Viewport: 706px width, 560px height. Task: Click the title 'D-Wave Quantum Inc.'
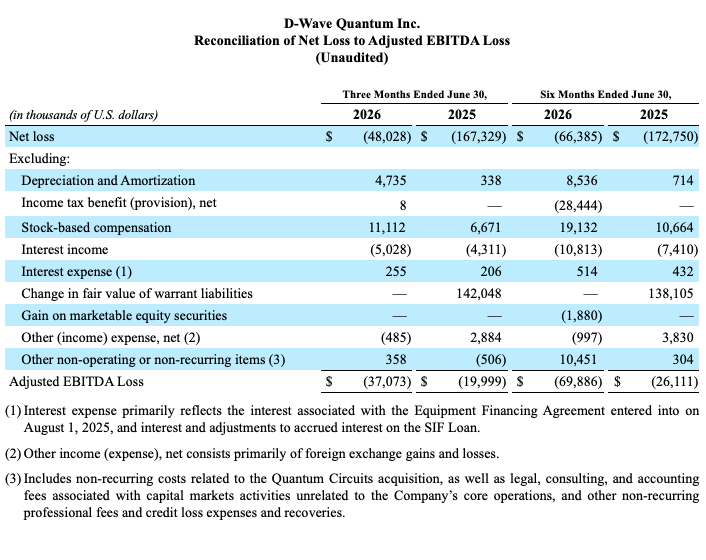point(352,23)
